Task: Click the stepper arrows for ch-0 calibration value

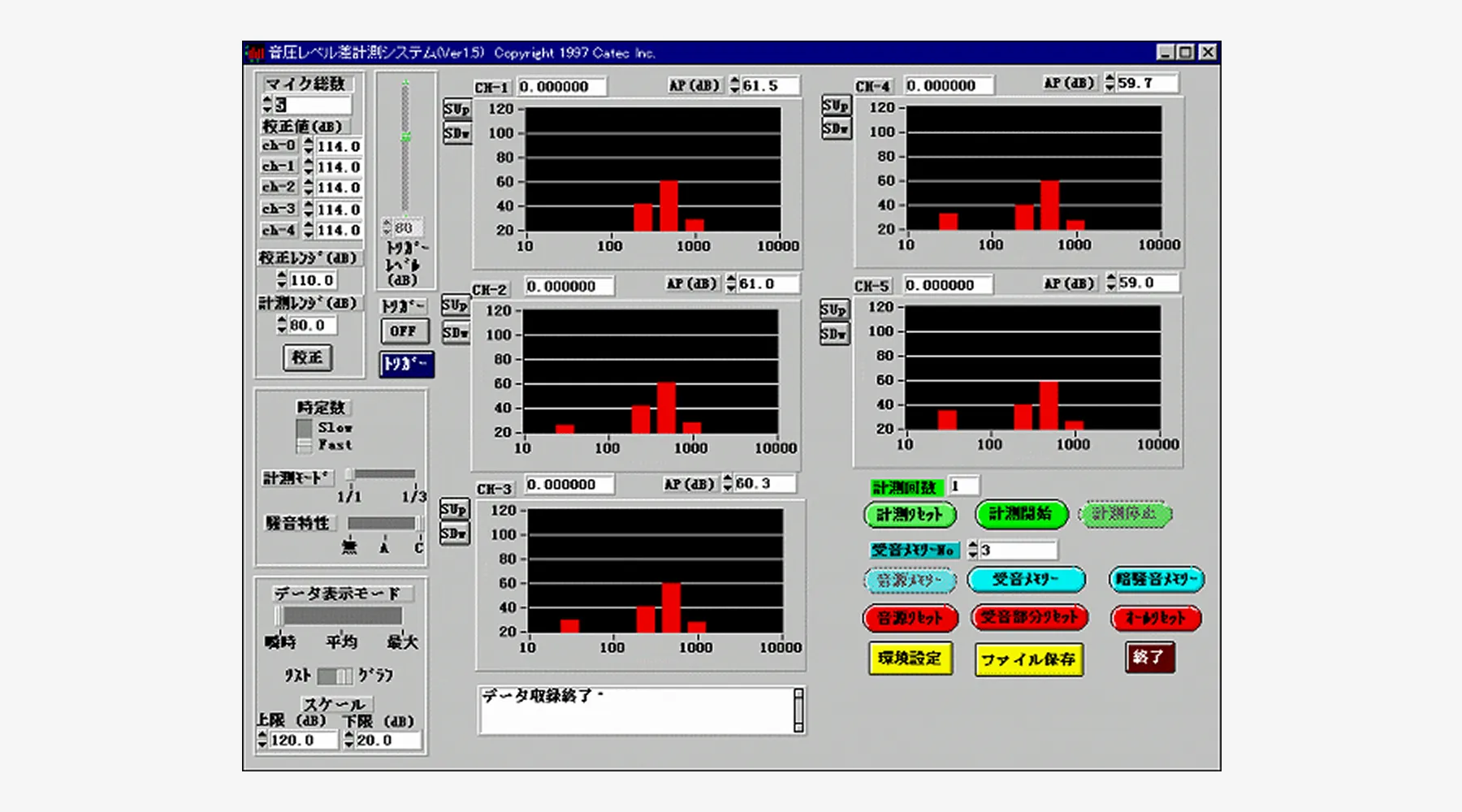Action: pyautogui.click(x=308, y=146)
